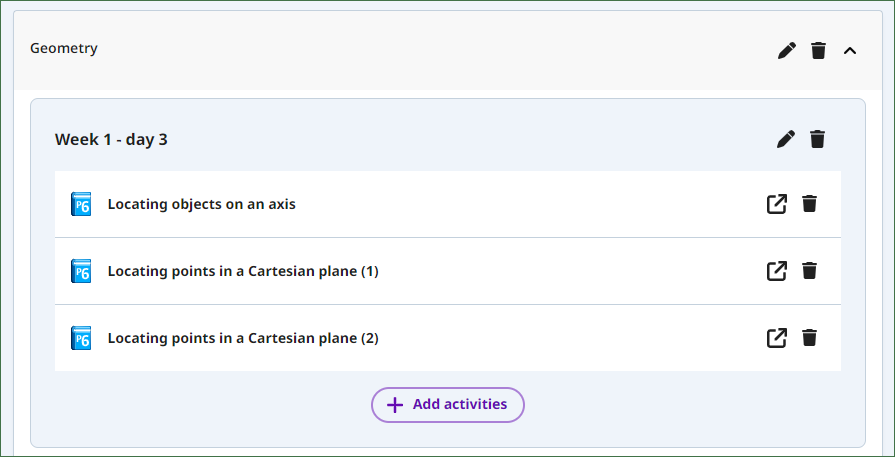Open Cartesian plane (2) activity in new window
The image size is (895, 457).
776,338
